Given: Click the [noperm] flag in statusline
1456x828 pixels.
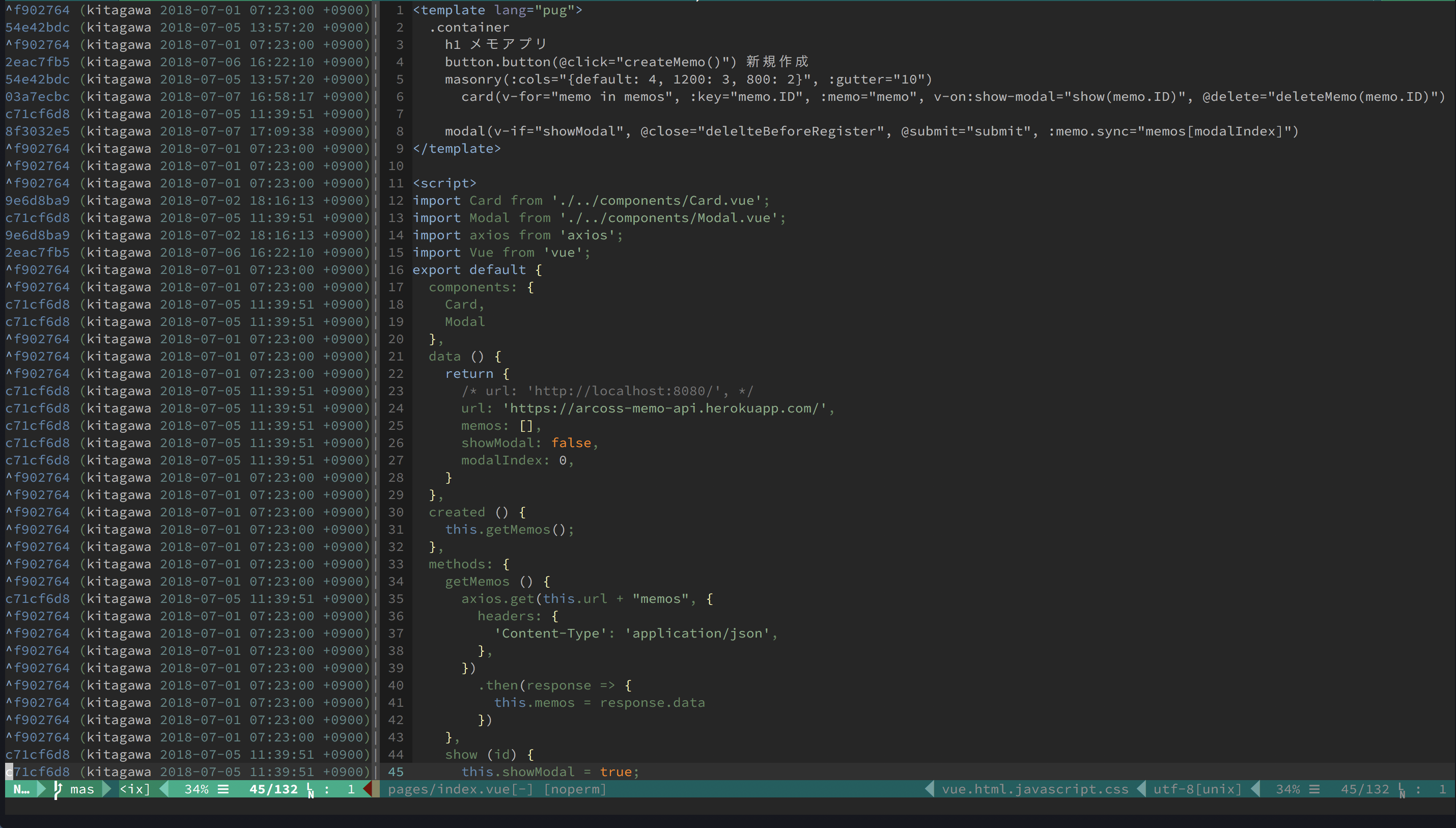Looking at the screenshot, I should click(x=575, y=789).
